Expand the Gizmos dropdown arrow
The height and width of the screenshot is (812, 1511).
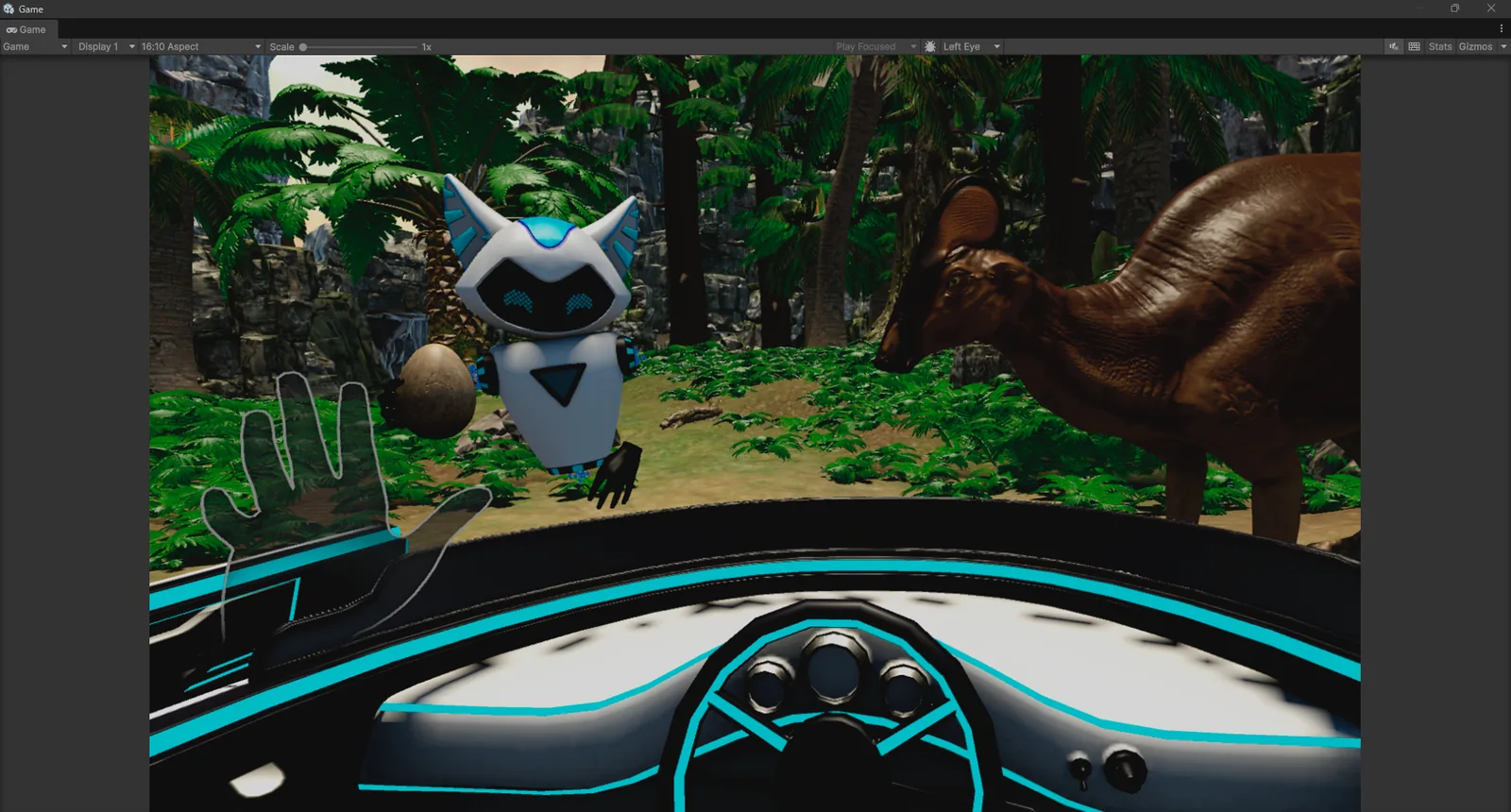point(1503,46)
